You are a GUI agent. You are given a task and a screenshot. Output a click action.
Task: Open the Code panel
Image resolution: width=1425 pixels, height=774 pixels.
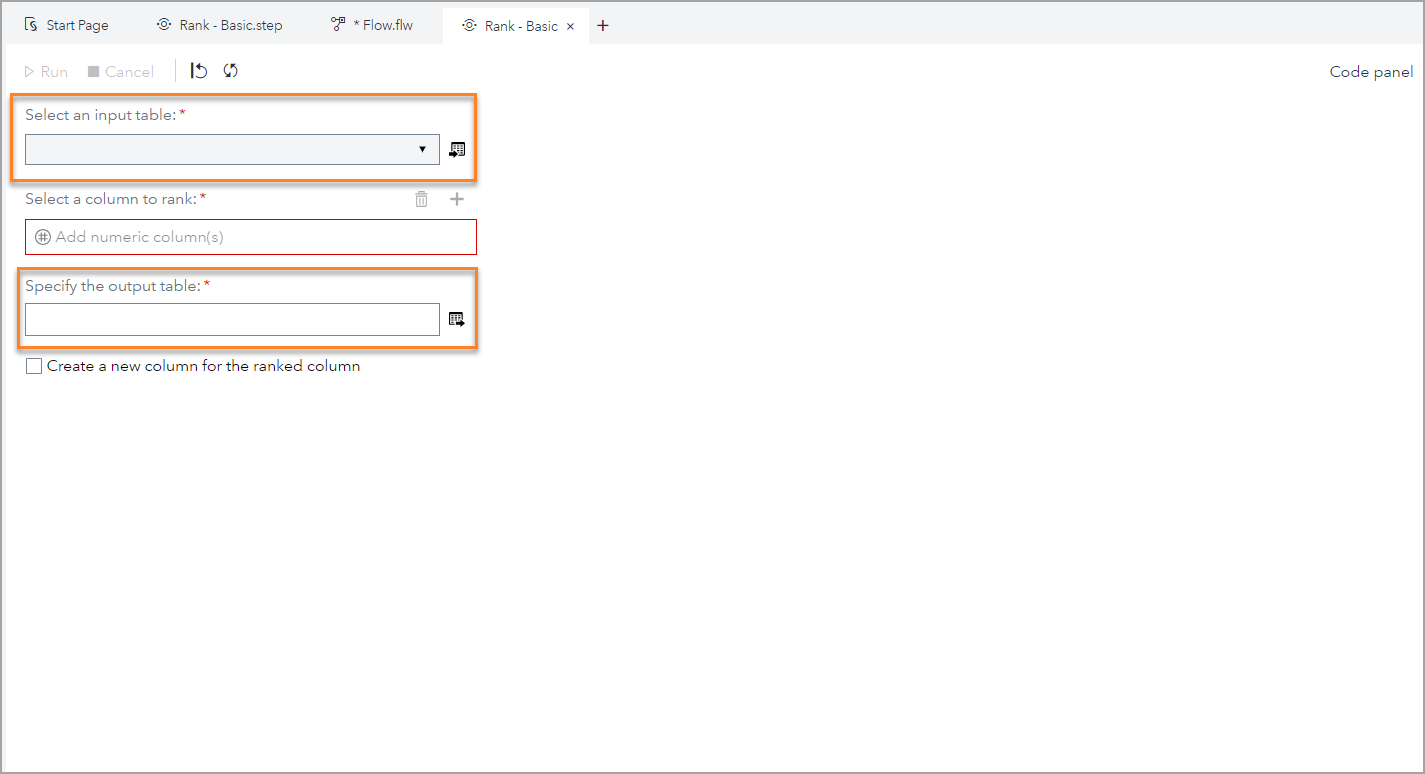point(1370,71)
